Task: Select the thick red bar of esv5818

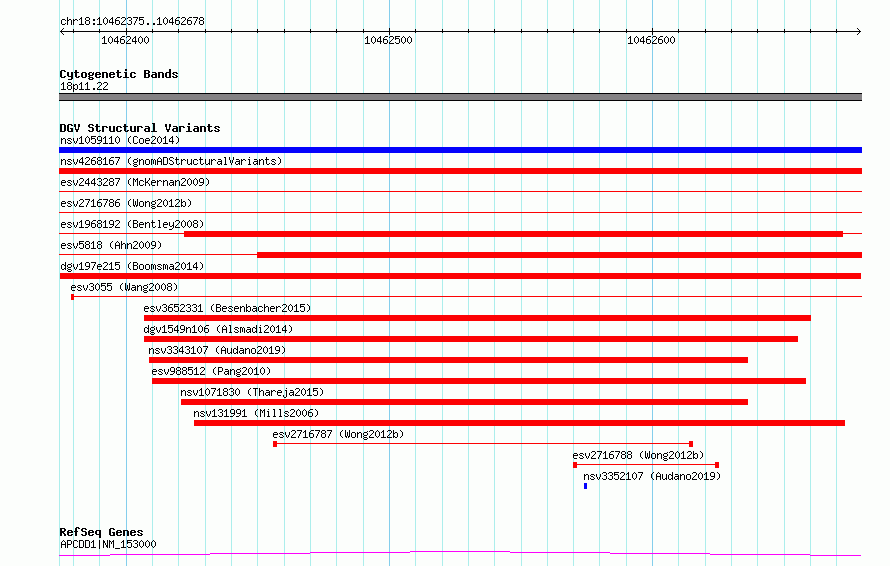Action: click(x=560, y=255)
